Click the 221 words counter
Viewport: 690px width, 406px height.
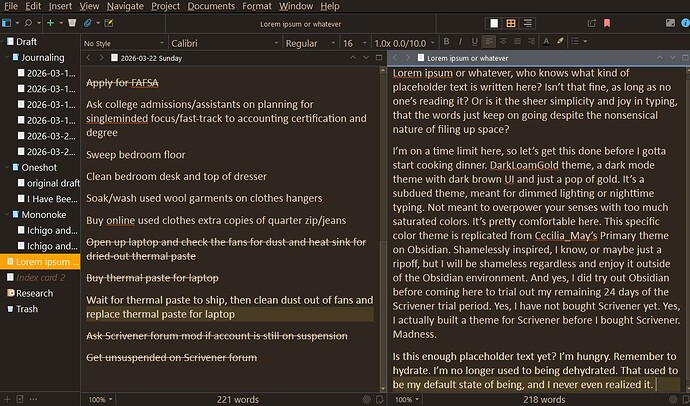[238, 399]
